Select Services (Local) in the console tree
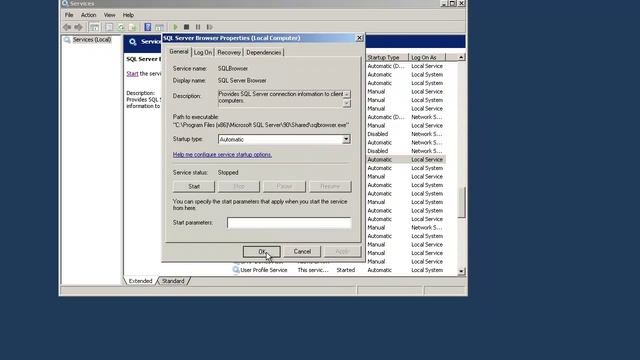 pyautogui.click(x=92, y=40)
